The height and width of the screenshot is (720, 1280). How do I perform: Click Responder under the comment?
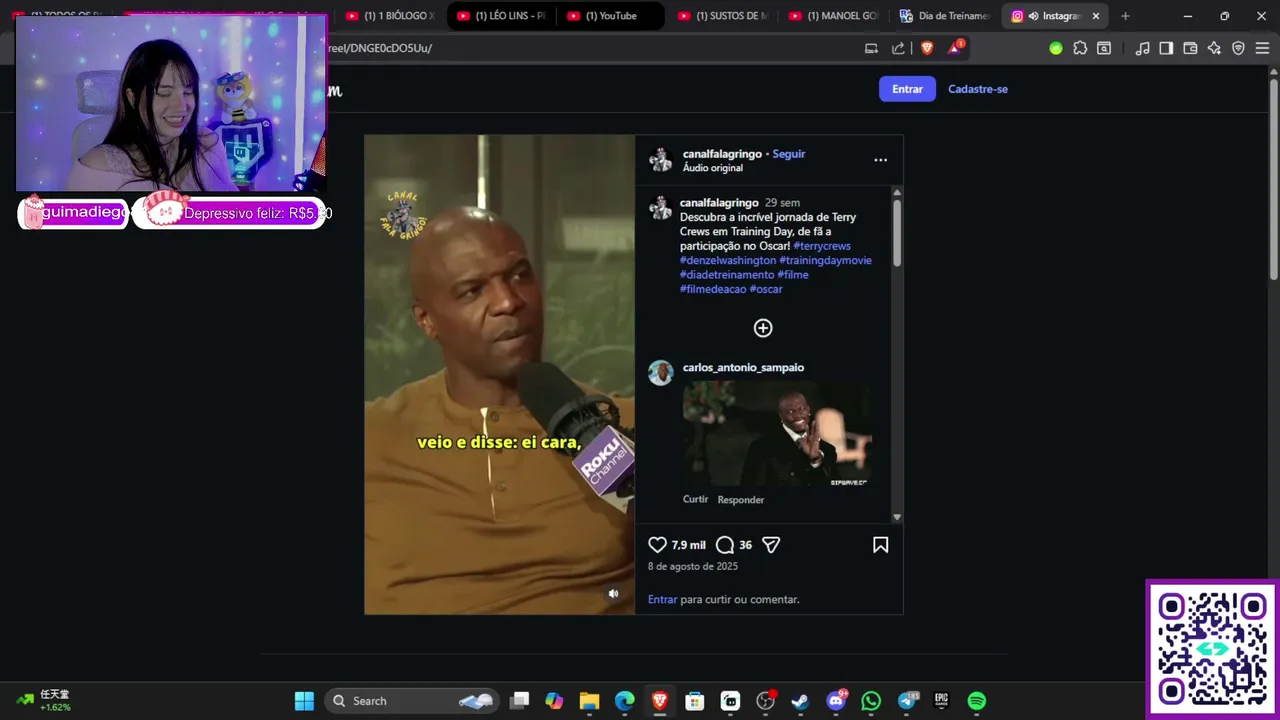click(740, 500)
